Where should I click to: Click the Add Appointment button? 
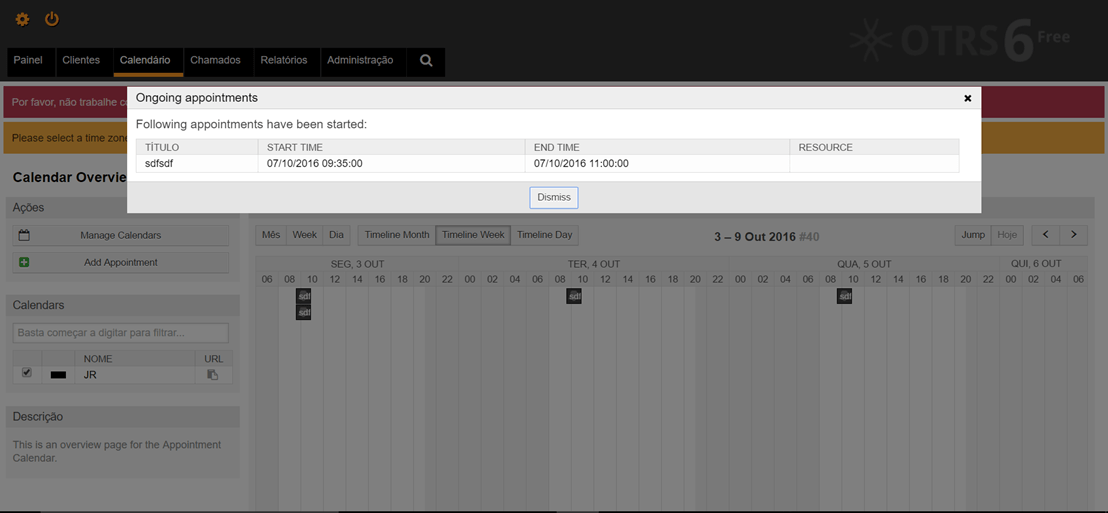coord(120,262)
